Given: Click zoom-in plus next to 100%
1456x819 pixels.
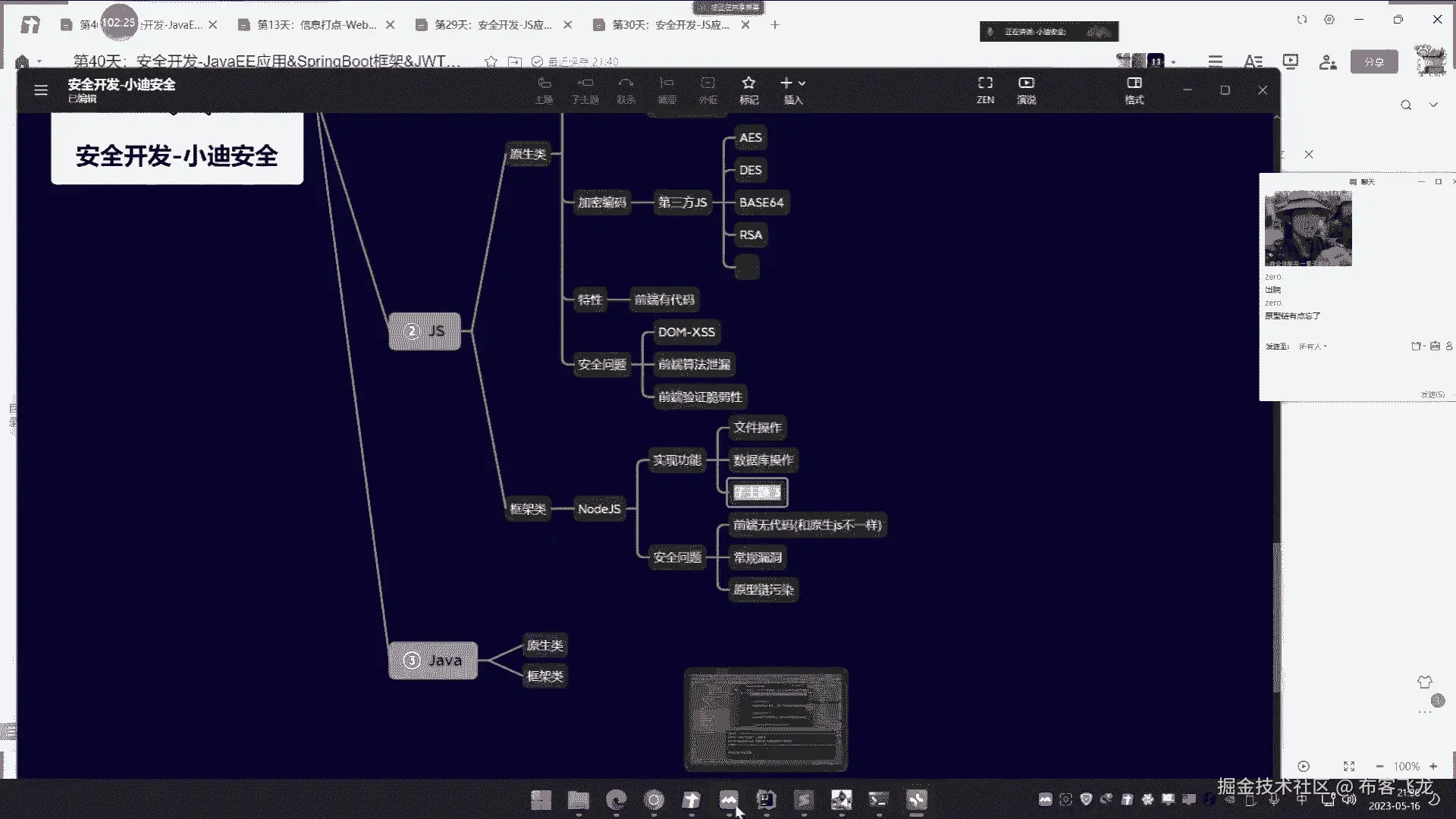Looking at the screenshot, I should pos(1433,767).
